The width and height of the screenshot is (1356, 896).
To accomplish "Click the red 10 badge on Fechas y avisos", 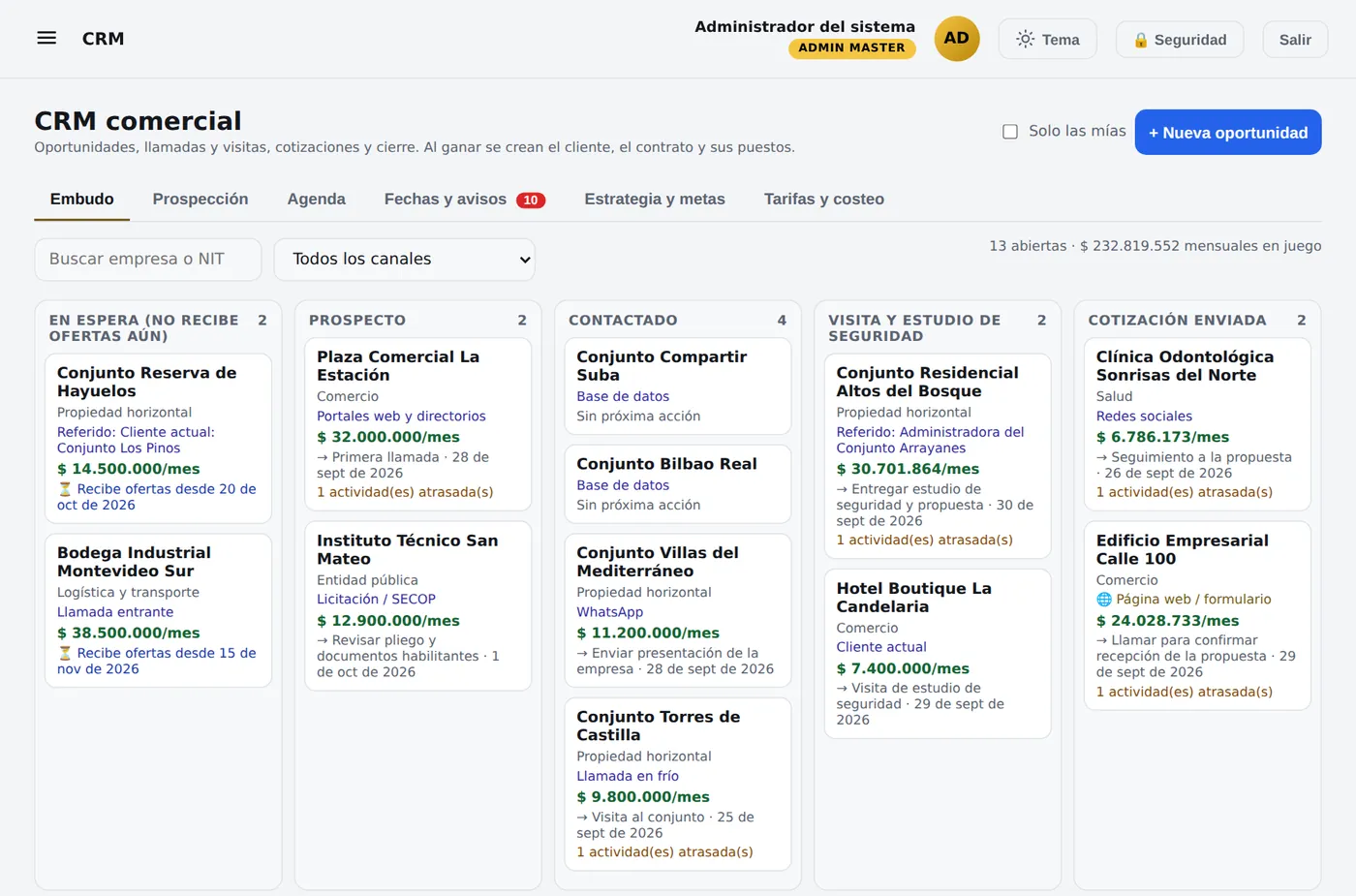I will 531,201.
